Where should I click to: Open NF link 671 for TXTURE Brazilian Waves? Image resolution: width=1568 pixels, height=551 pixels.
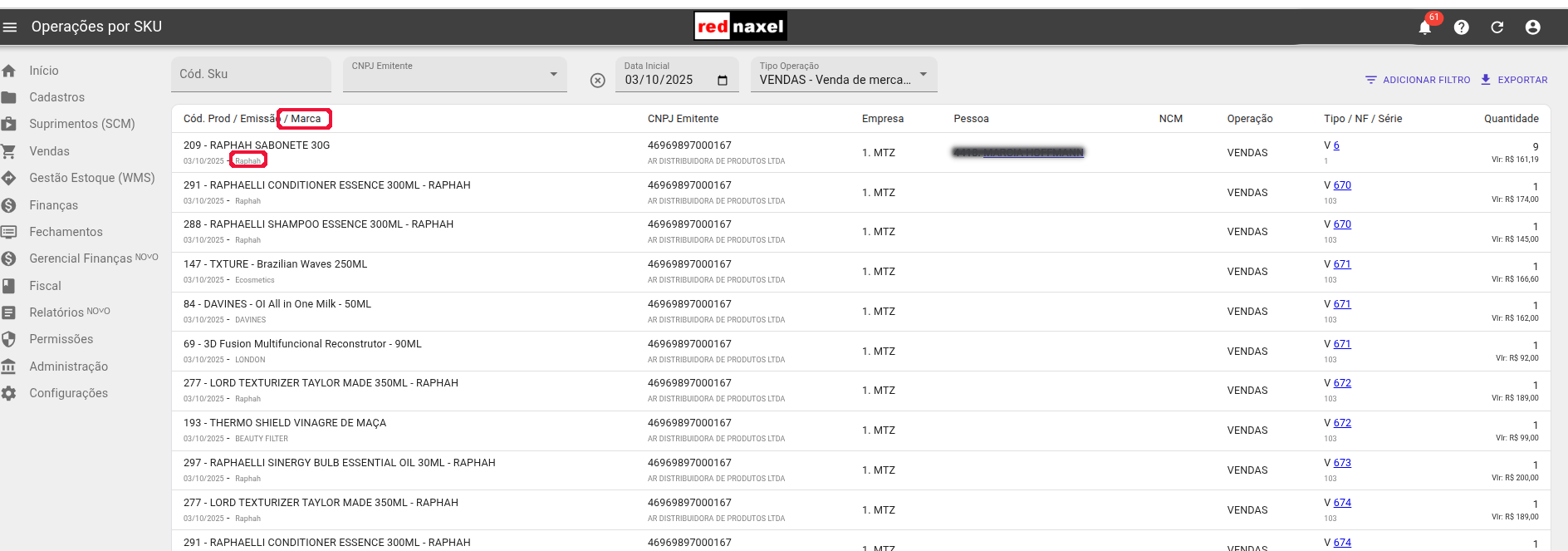pyautogui.click(x=1342, y=264)
